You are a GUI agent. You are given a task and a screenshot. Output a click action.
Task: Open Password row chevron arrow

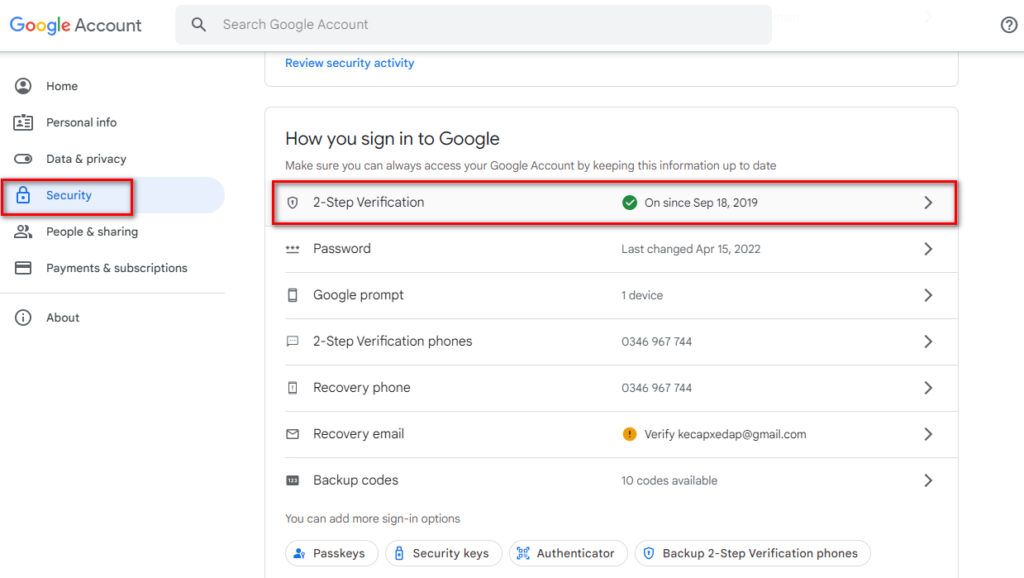coord(928,249)
